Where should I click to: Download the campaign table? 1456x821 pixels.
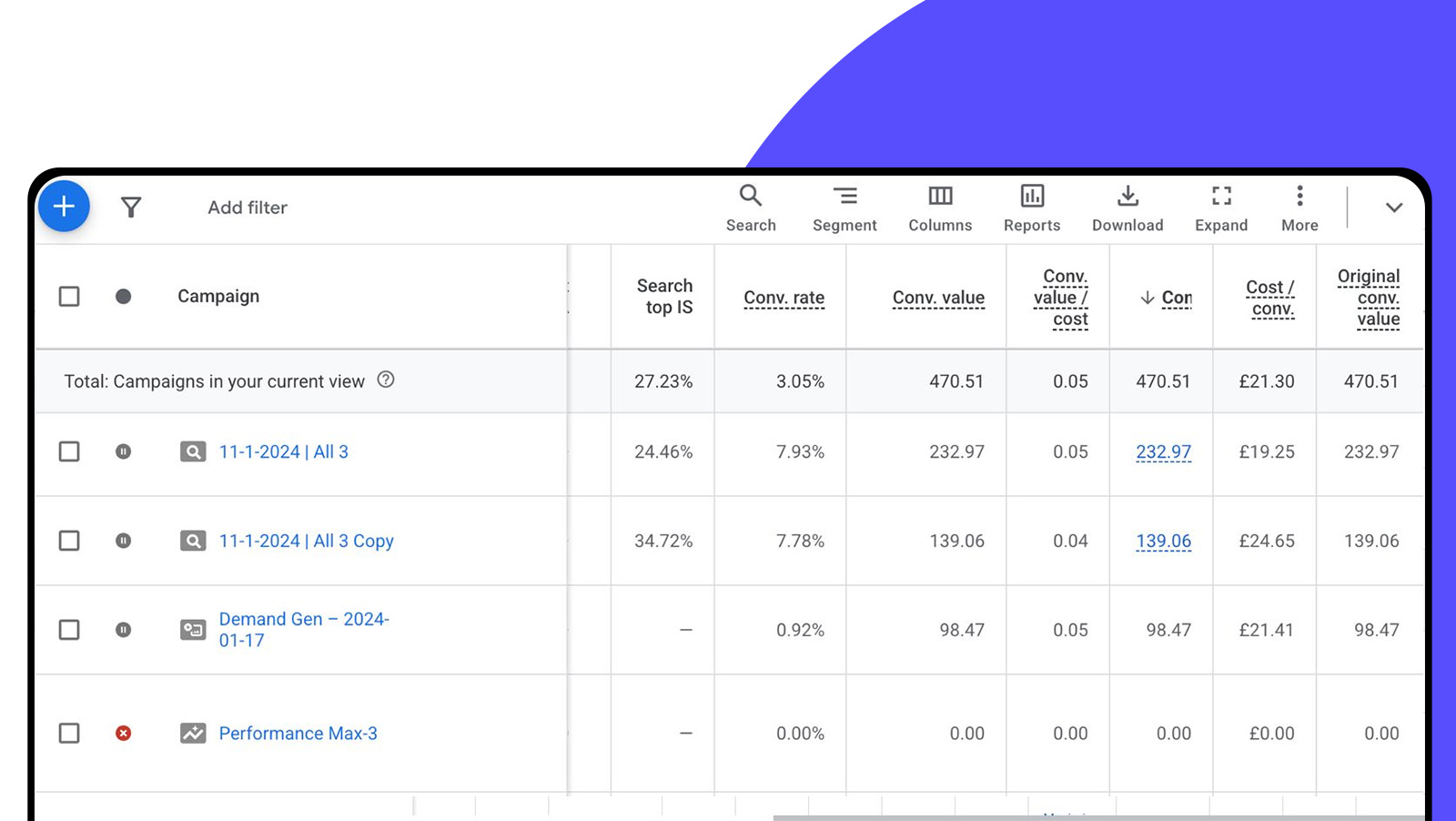point(1127,208)
